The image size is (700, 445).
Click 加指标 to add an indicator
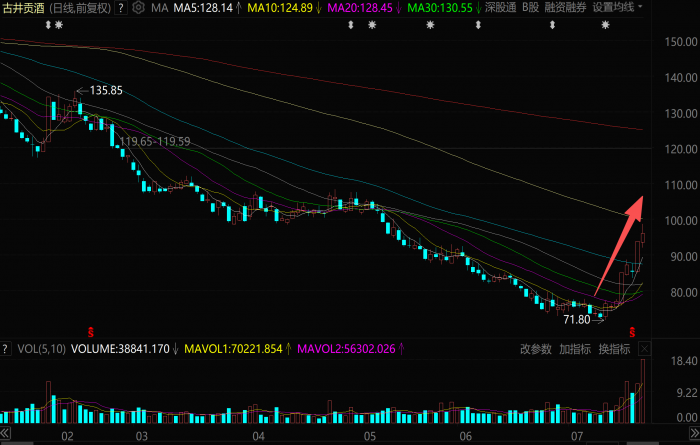click(575, 349)
